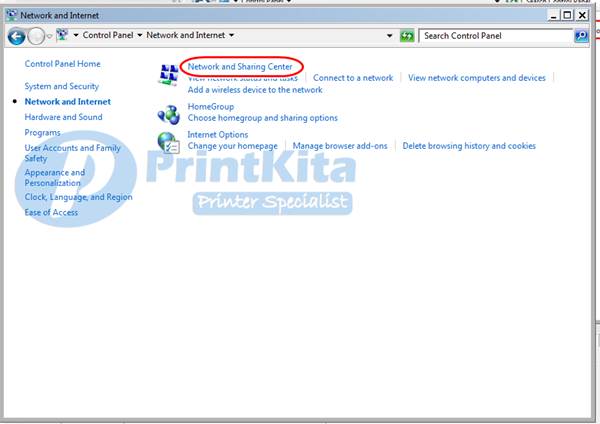Go to System and Security category
Image resolution: width=600 pixels, height=424 pixels.
[x=62, y=86]
